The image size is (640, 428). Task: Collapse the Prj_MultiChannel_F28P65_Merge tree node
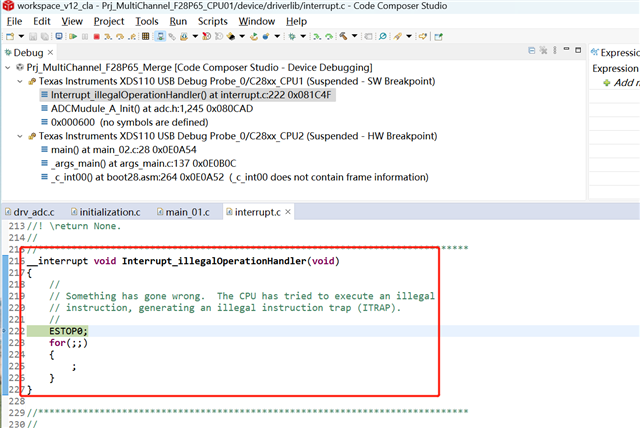(8, 67)
